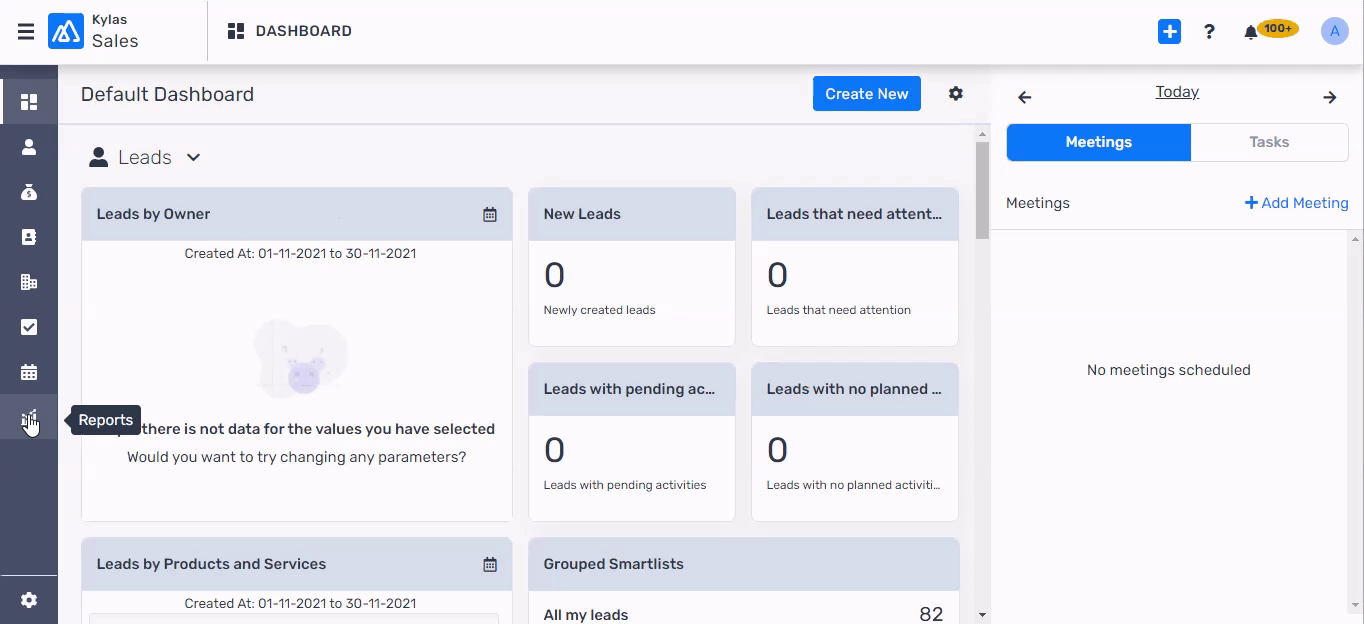The width and height of the screenshot is (1364, 624).
Task: Open Companies building icon in sidebar
Action: point(29,282)
